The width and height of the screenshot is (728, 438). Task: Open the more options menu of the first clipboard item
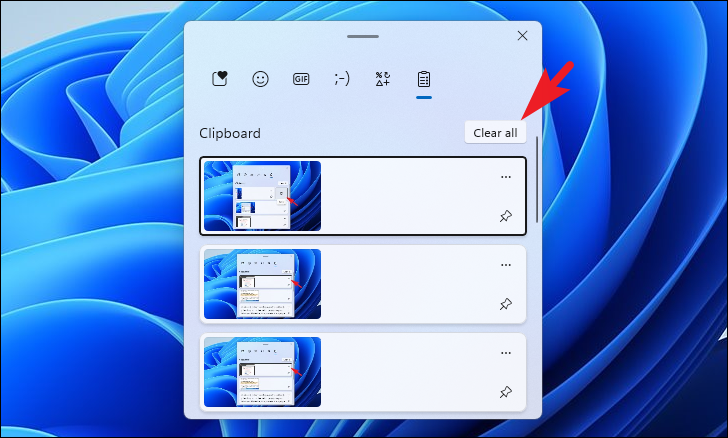[506, 177]
